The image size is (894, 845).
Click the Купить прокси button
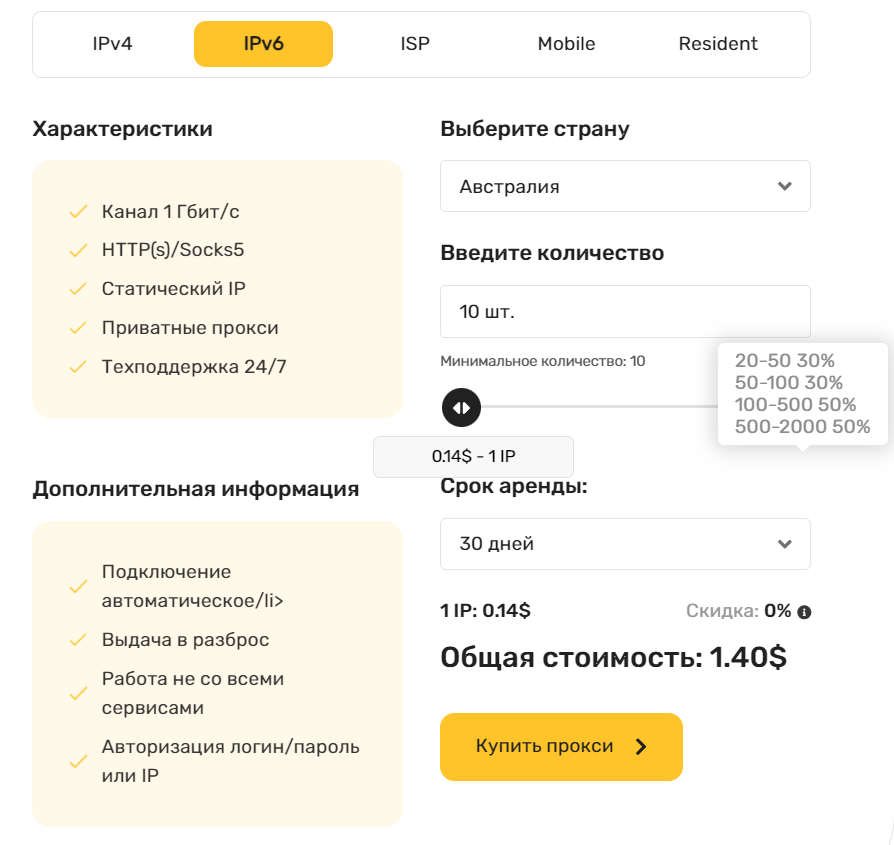click(561, 746)
